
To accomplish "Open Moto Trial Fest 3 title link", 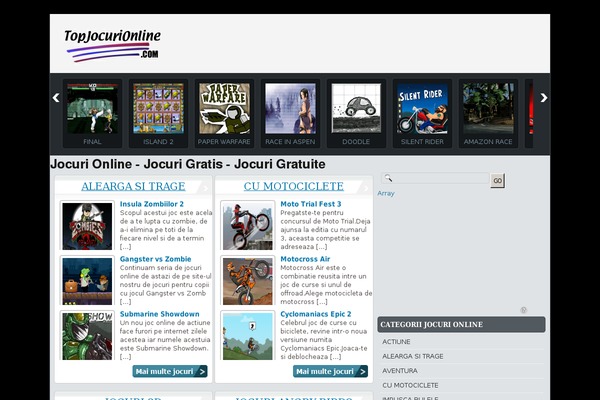I will coord(311,204).
